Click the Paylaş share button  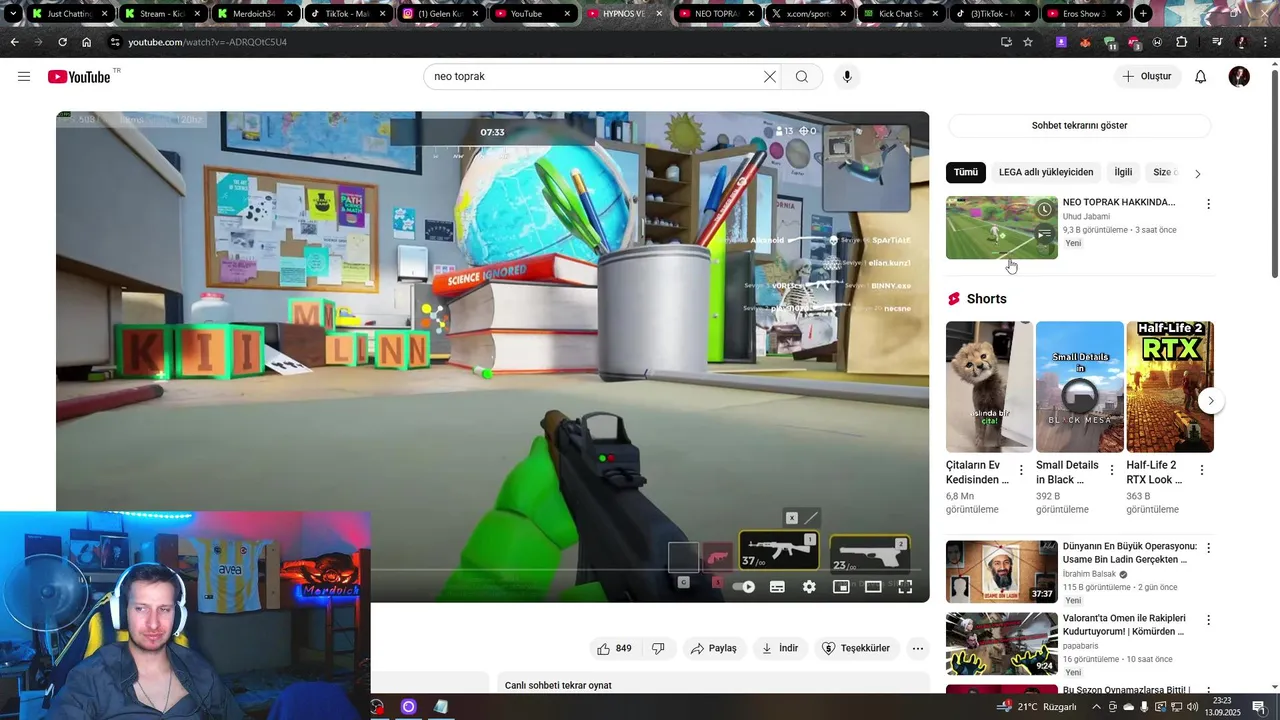714,648
